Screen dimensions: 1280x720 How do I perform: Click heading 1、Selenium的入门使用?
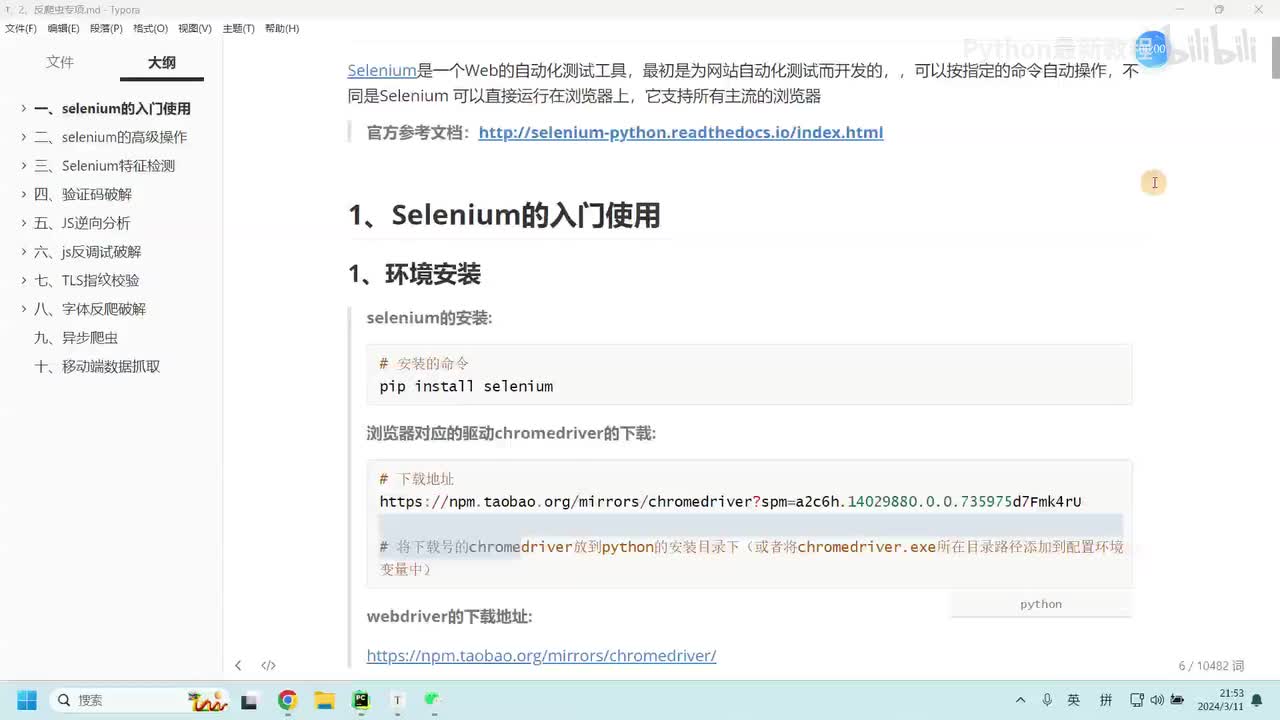504,215
